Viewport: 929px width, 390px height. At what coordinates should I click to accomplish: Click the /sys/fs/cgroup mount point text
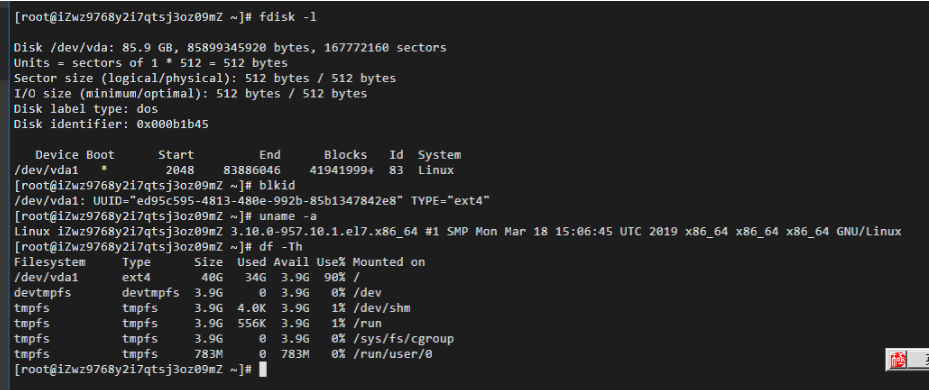(x=403, y=339)
